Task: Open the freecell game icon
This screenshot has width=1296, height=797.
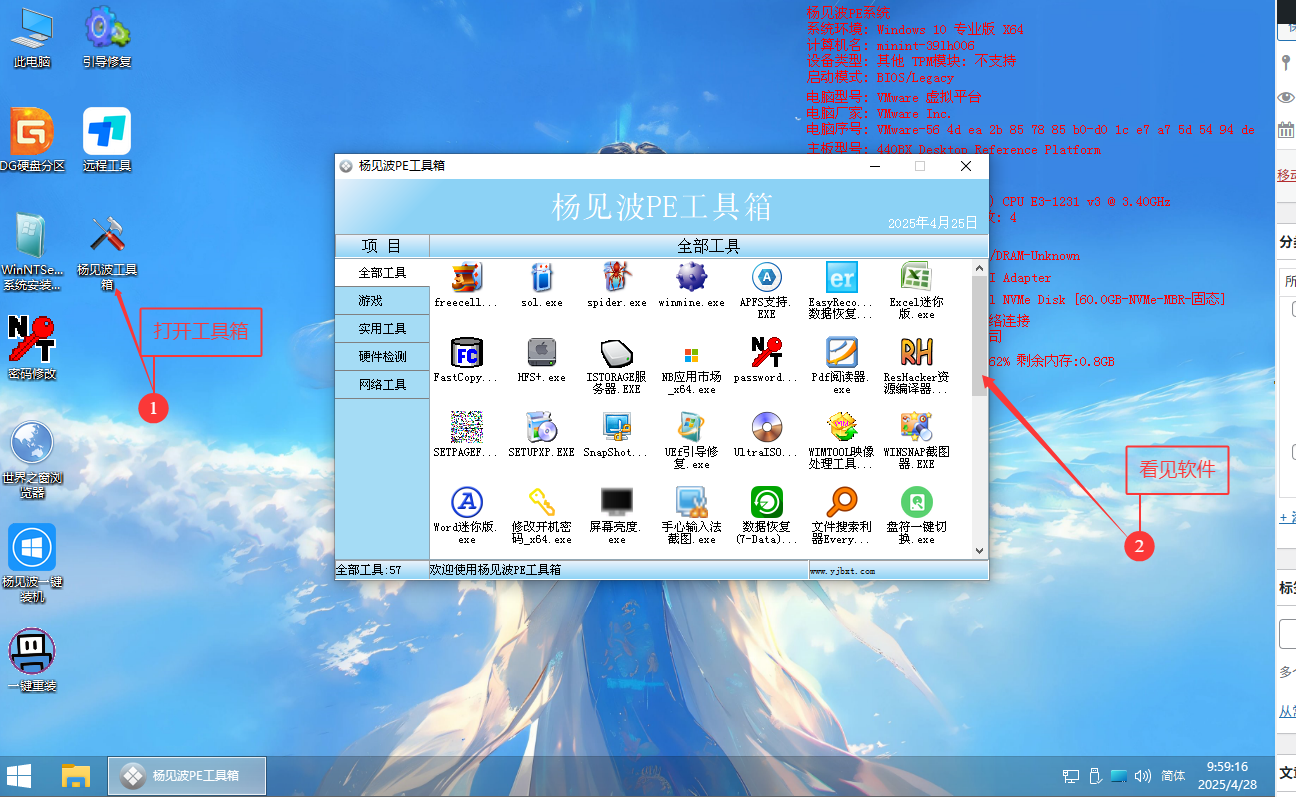Action: click(x=466, y=278)
